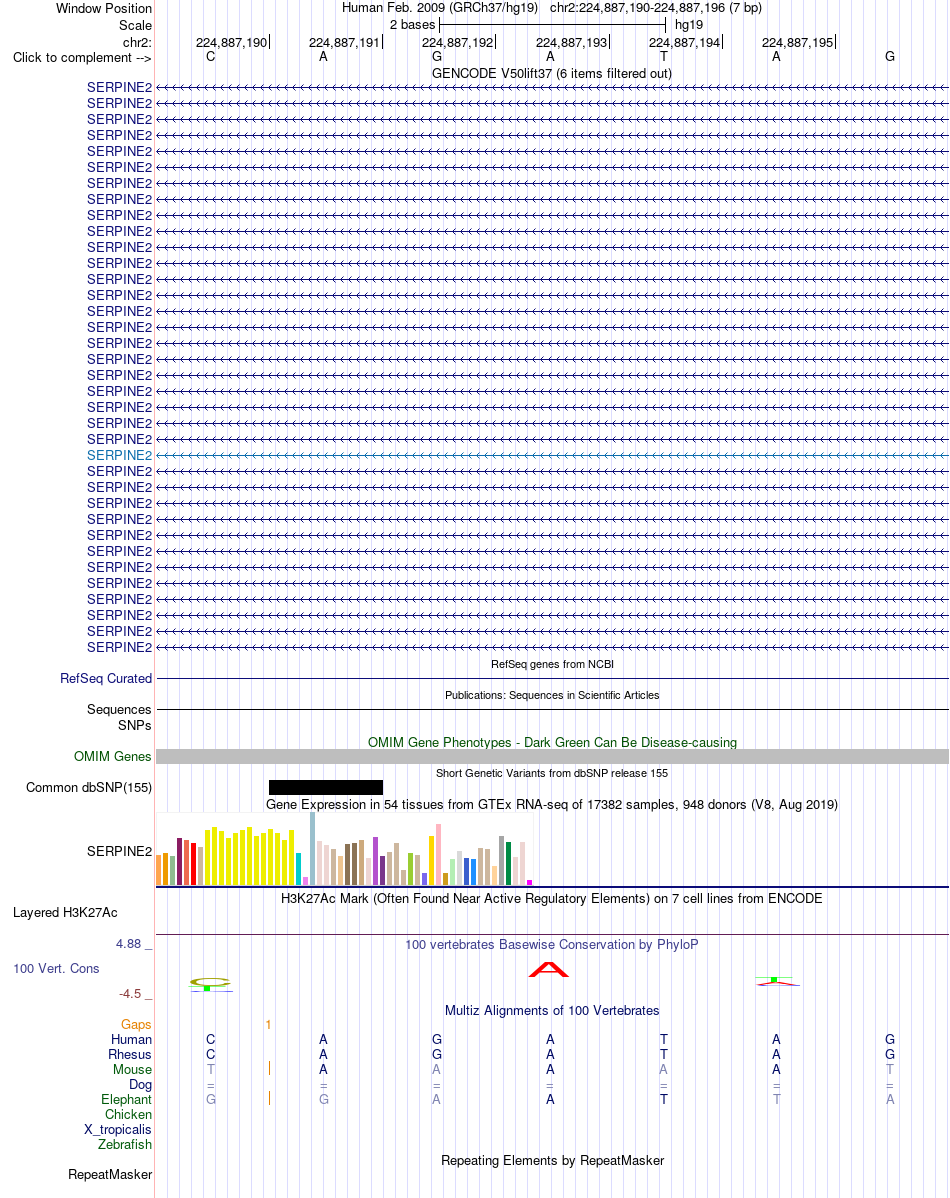Click the Chicken species label
Screen dimensions: 950x1198
(128, 1115)
